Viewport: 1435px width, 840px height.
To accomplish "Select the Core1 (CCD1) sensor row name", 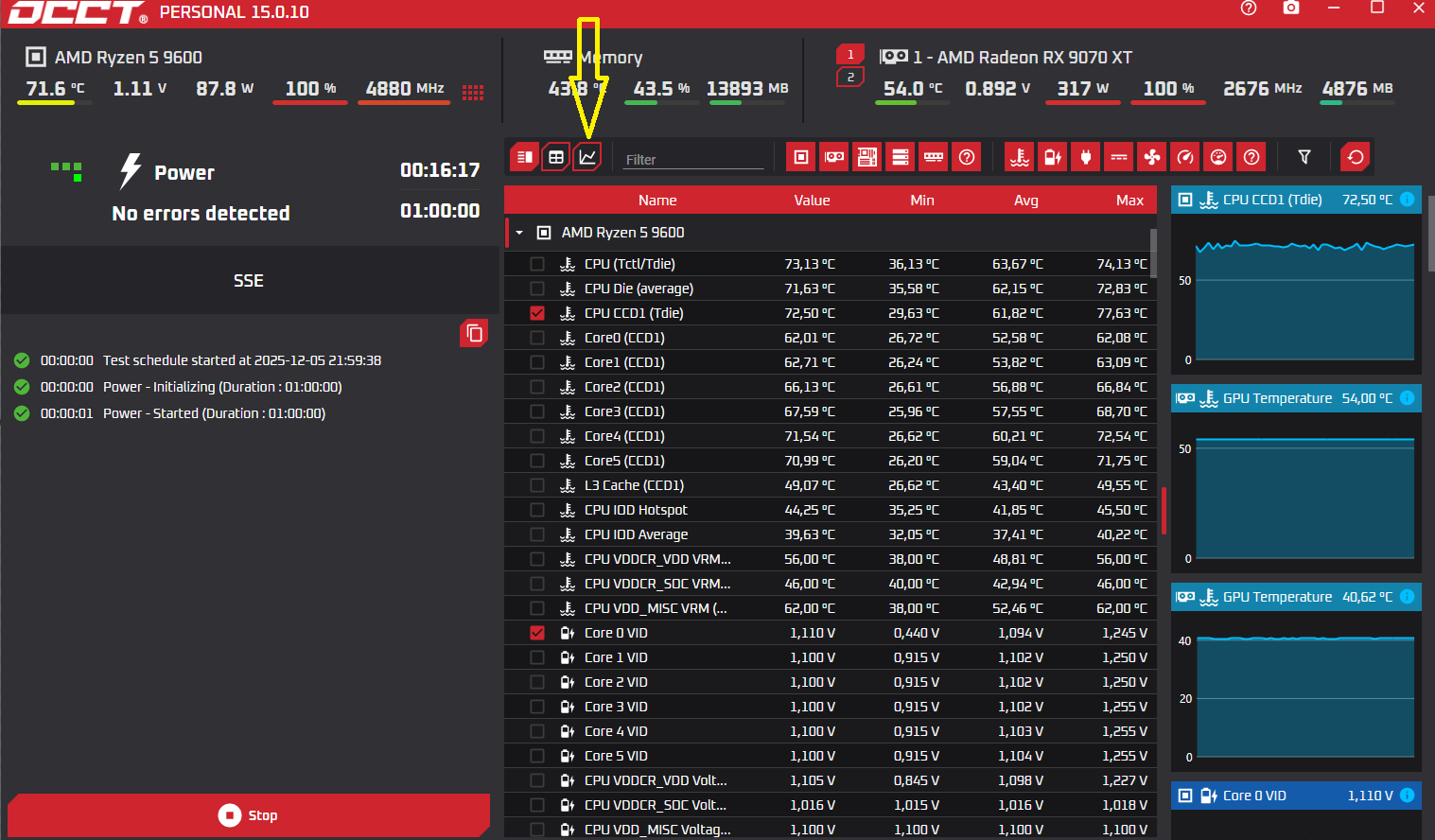I will coord(624,362).
